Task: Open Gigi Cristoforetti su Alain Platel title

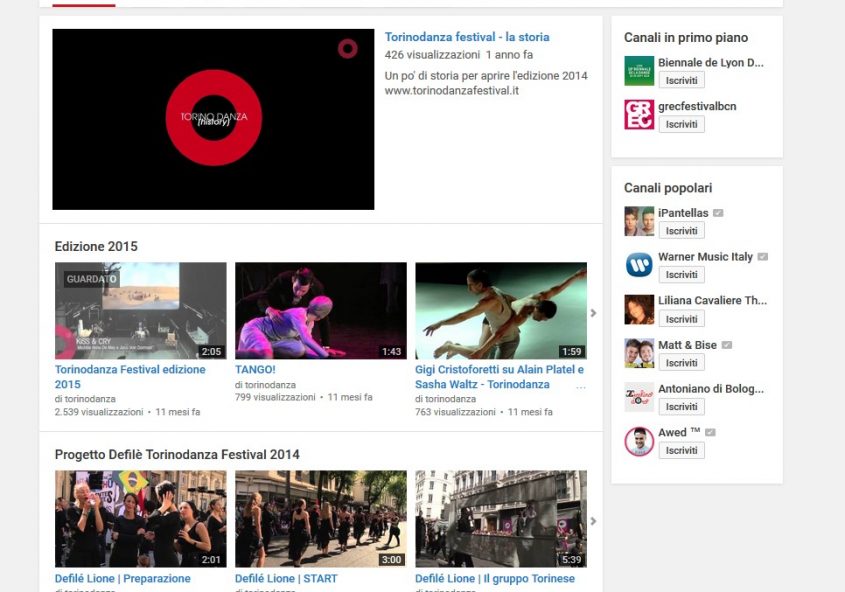Action: (x=499, y=377)
